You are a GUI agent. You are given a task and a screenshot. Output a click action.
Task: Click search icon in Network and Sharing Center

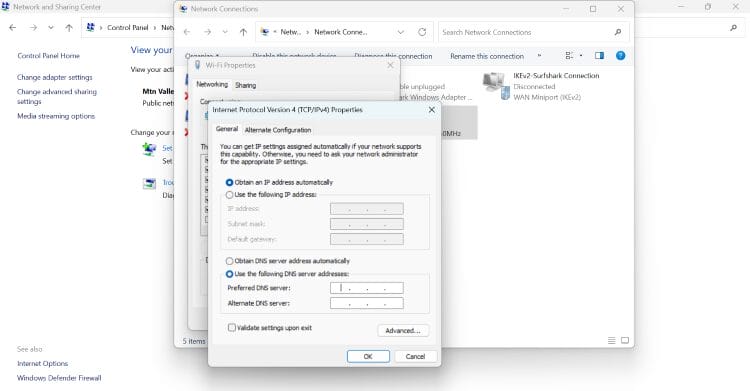733,28
